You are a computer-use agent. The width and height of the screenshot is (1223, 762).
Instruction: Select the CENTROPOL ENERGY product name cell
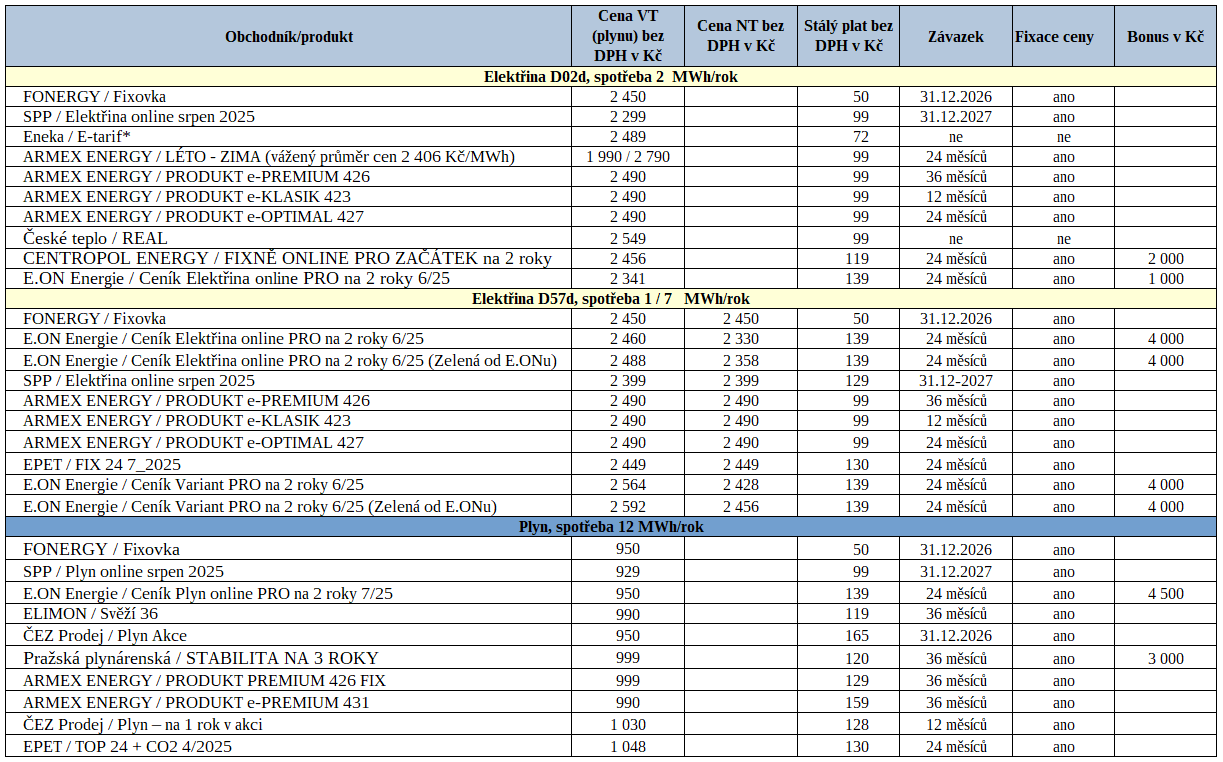point(287,258)
